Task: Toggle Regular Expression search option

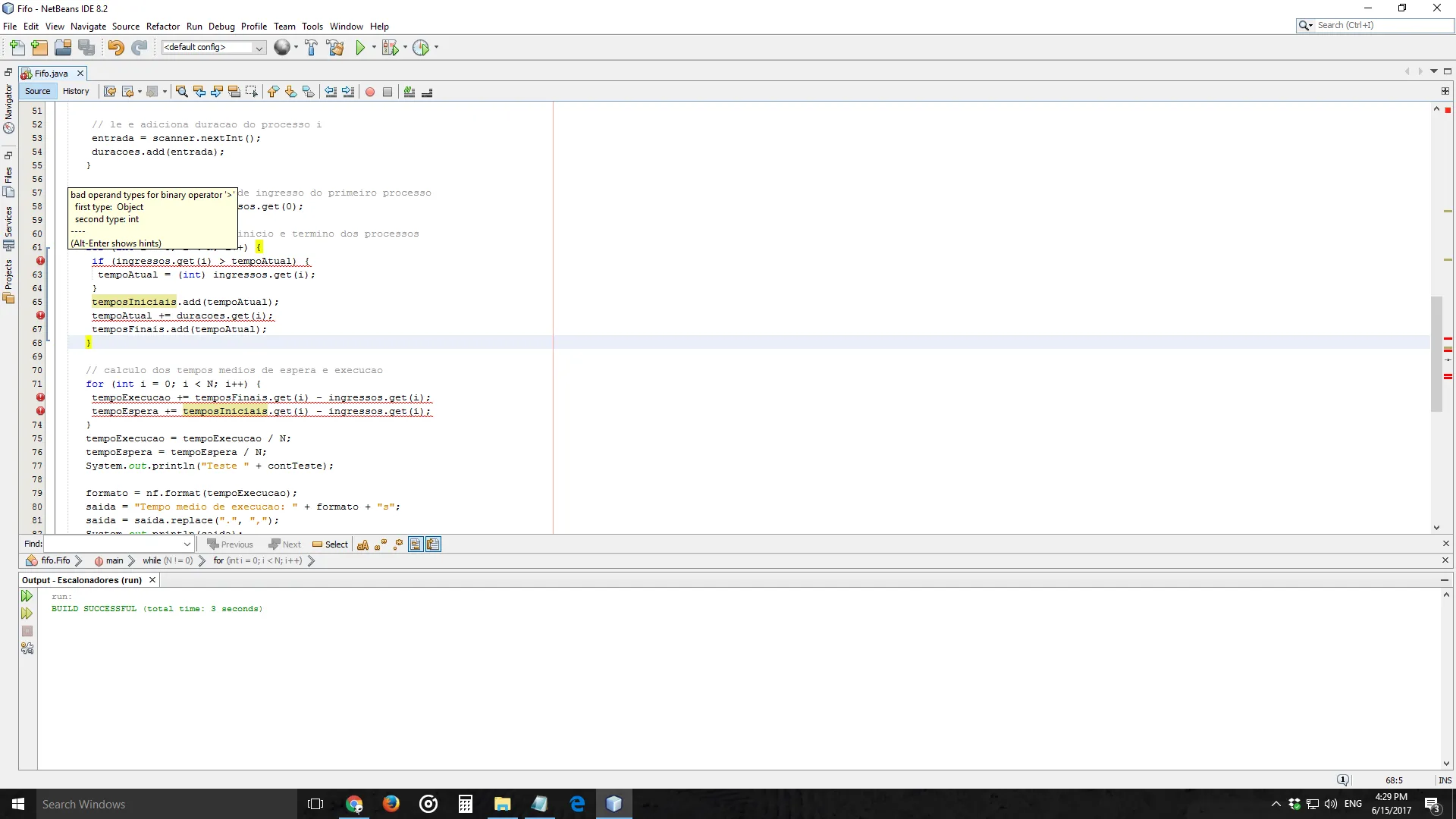Action: pos(398,544)
